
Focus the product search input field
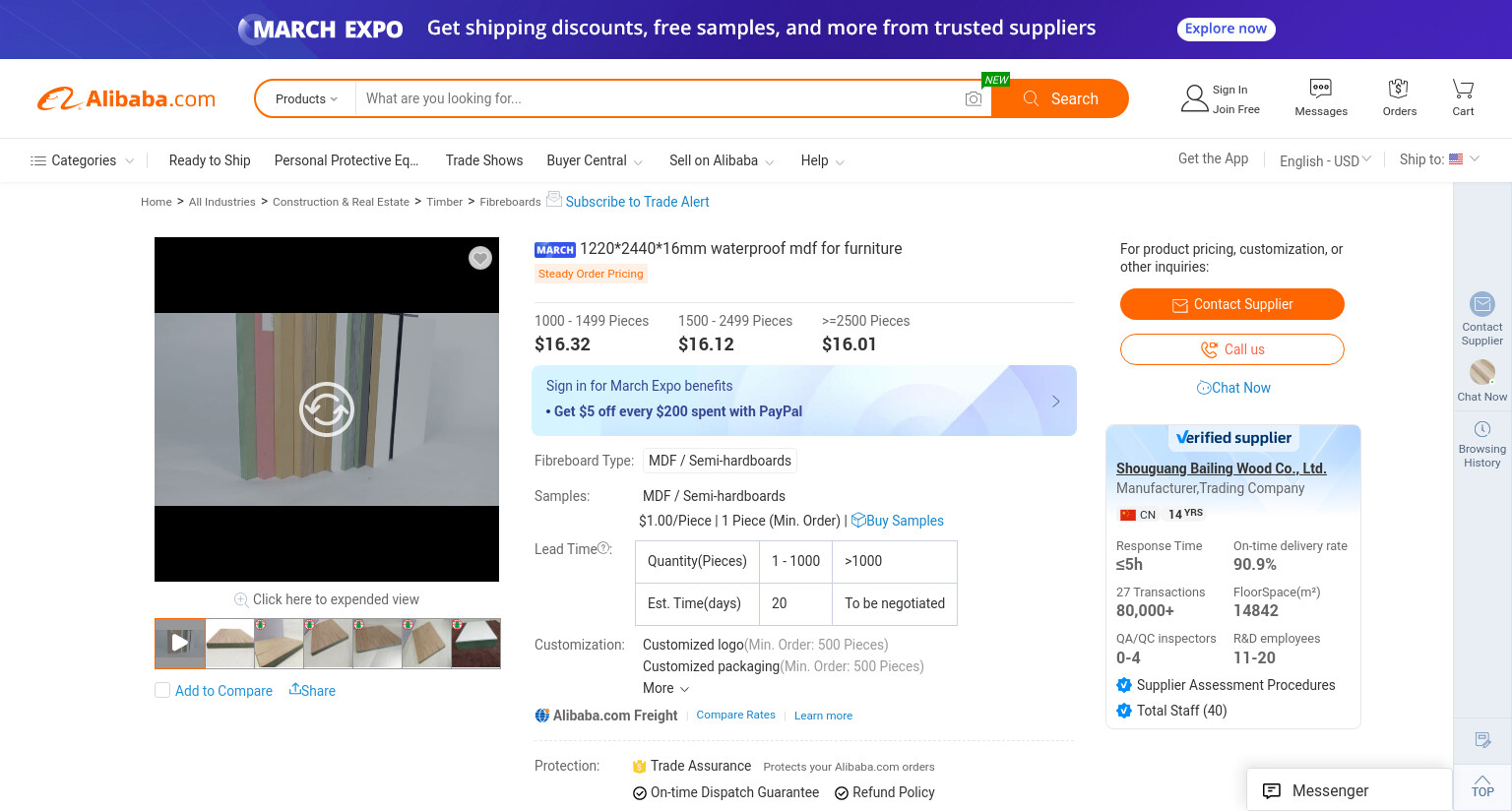click(660, 98)
